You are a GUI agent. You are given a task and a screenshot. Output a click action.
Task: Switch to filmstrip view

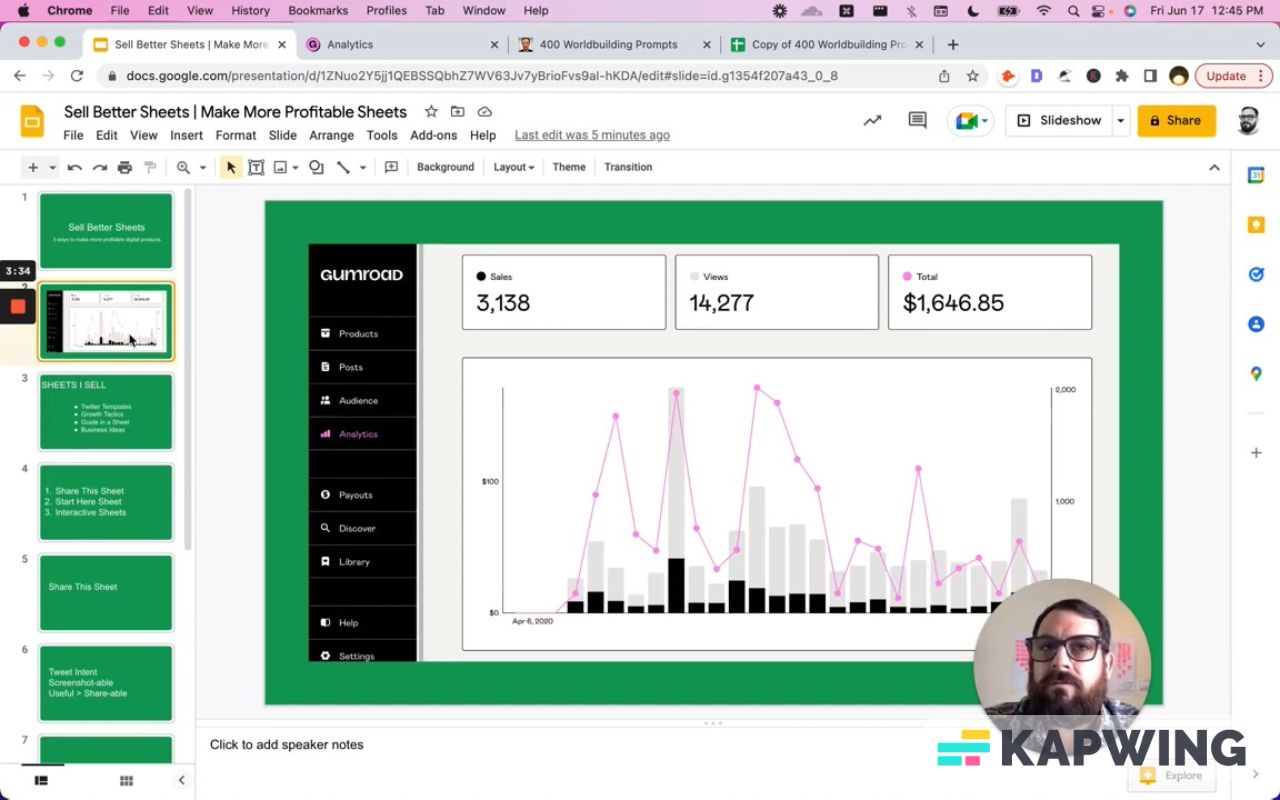tap(41, 780)
